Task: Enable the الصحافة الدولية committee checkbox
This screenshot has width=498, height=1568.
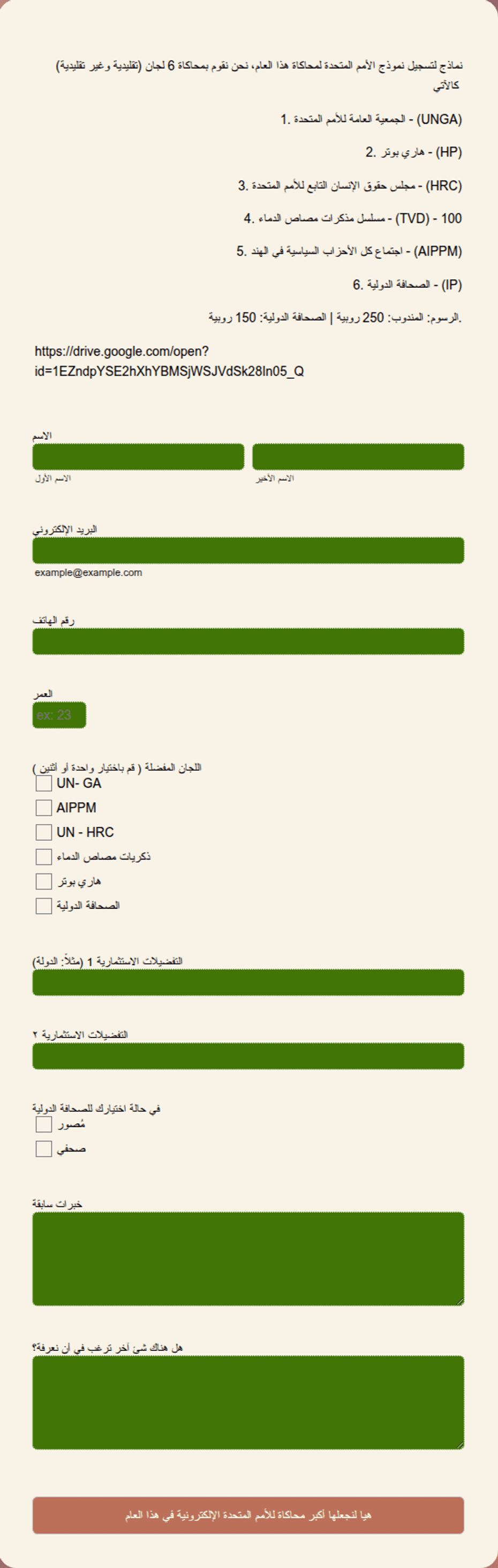Action: [x=43, y=906]
